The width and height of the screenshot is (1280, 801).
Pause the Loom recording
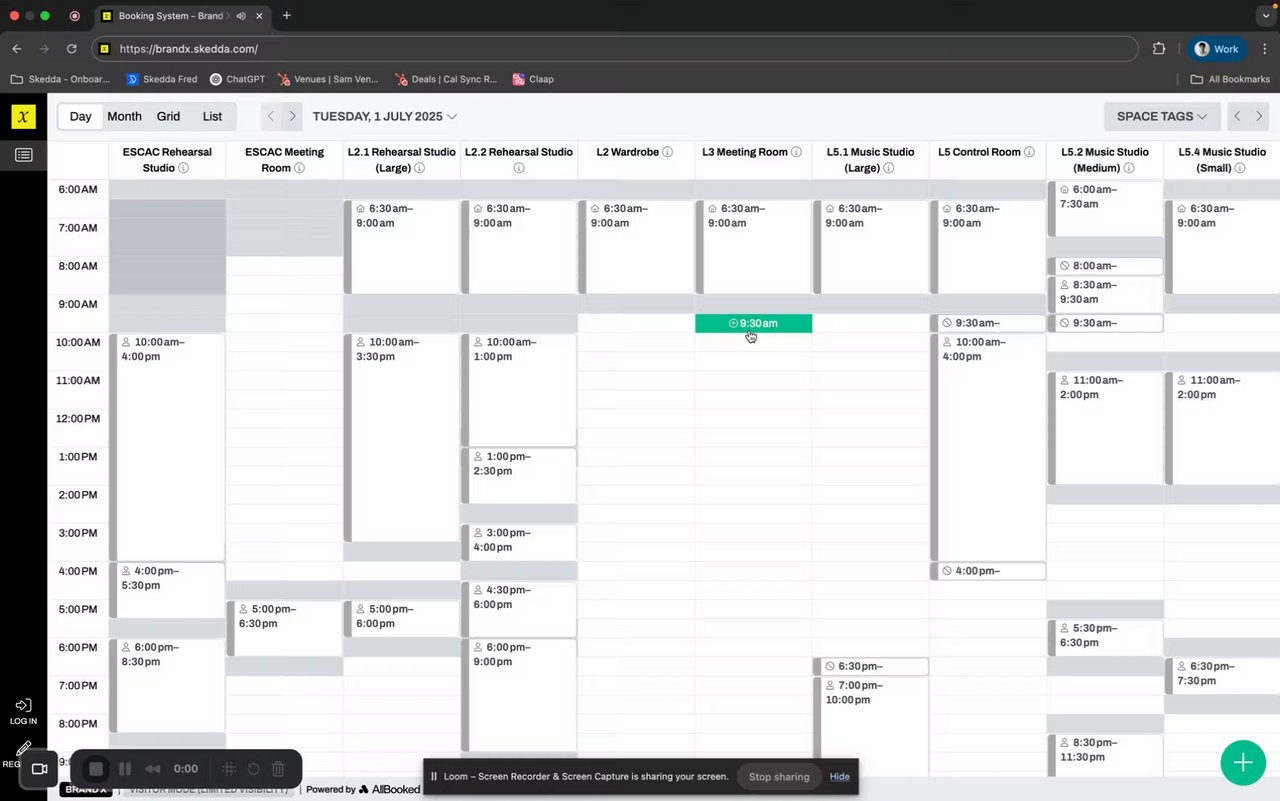(125, 769)
